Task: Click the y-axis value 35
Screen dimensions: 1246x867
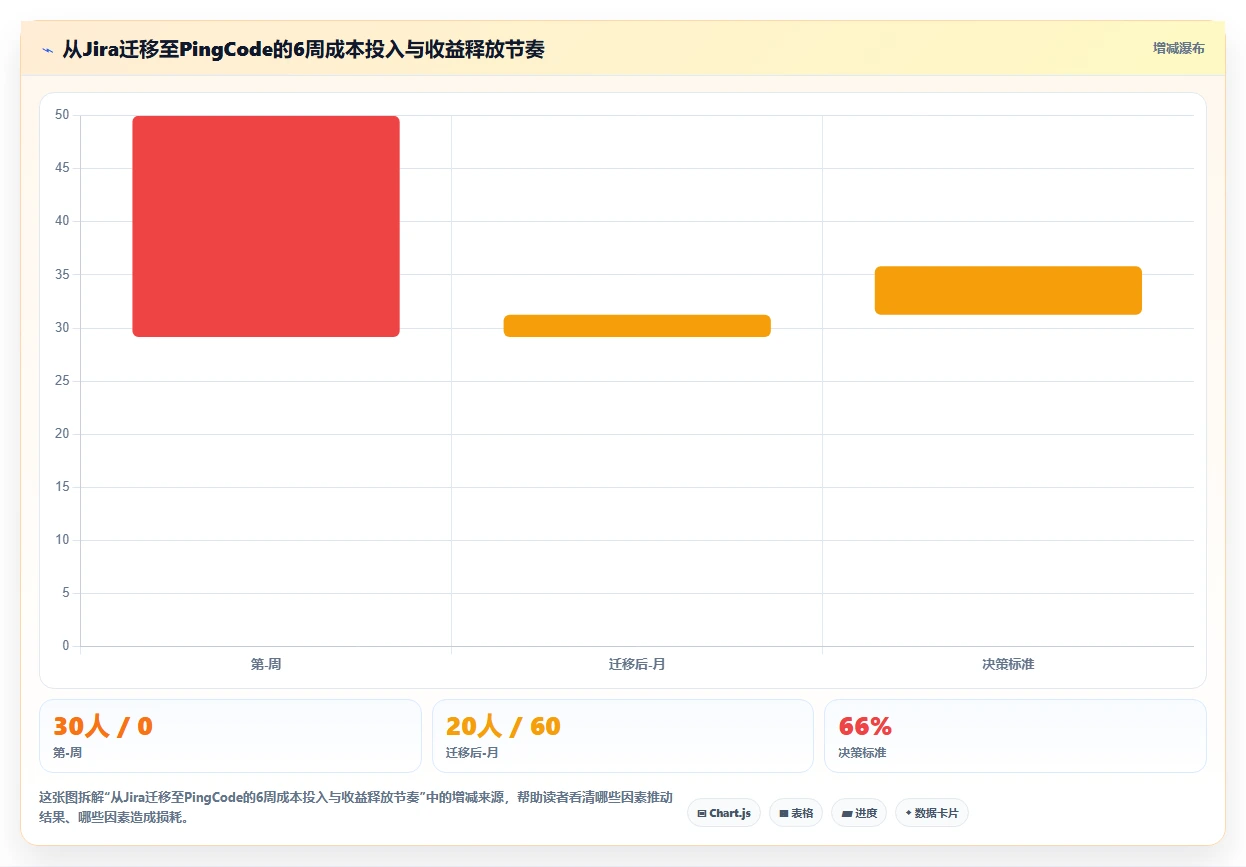Action: 62,274
